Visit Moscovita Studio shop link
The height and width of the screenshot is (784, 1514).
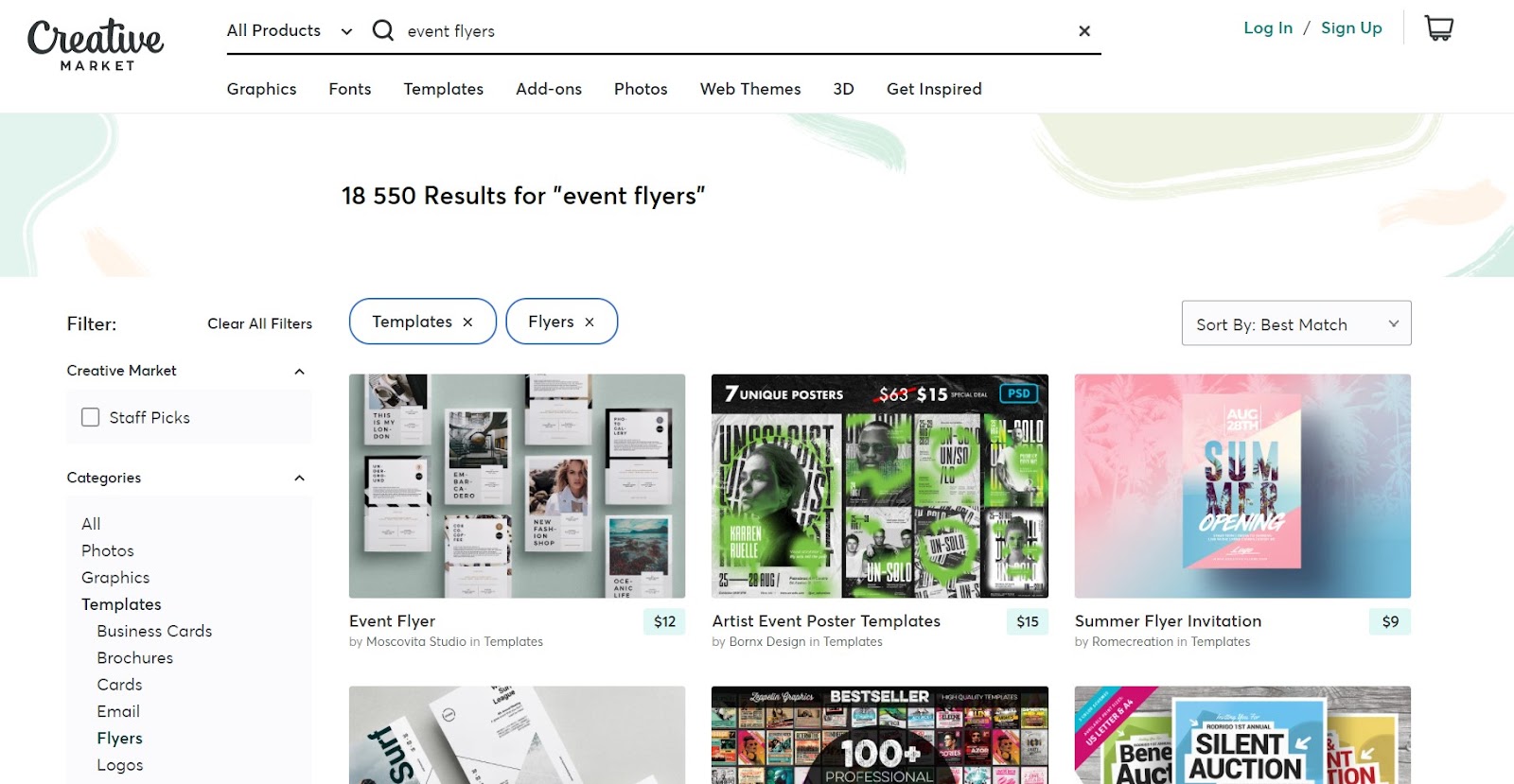[416, 642]
